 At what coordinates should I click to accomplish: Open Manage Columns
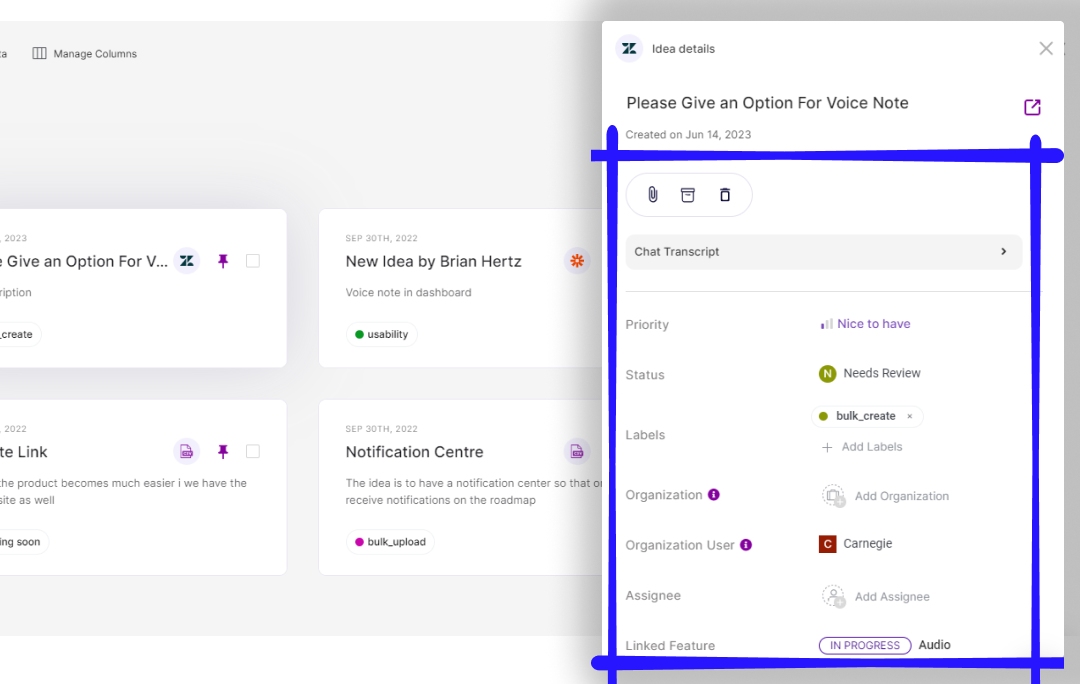point(85,54)
